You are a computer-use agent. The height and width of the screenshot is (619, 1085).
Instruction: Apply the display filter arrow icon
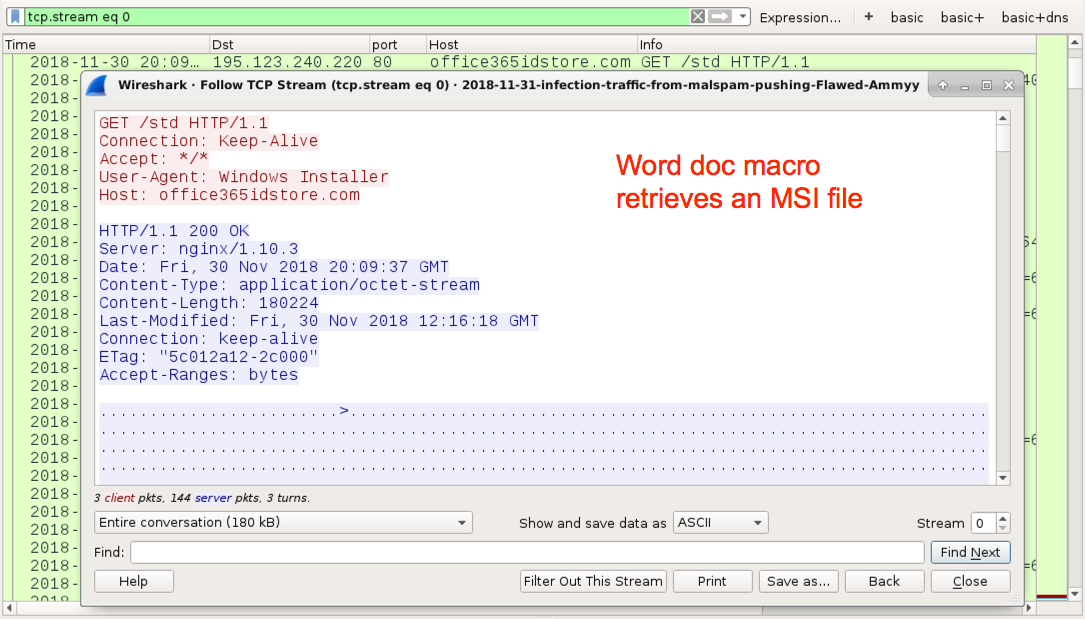[720, 17]
